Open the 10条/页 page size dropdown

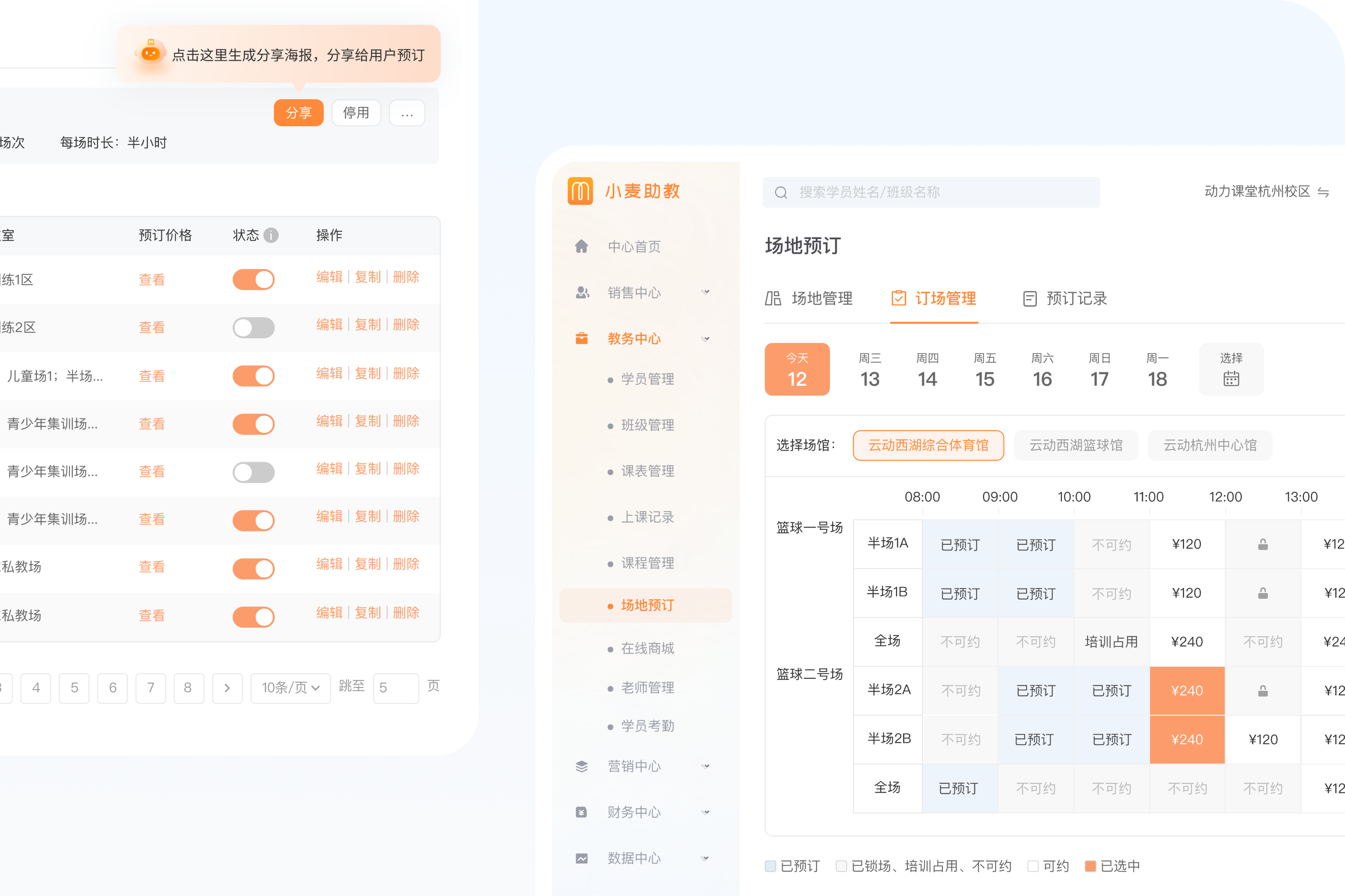290,688
